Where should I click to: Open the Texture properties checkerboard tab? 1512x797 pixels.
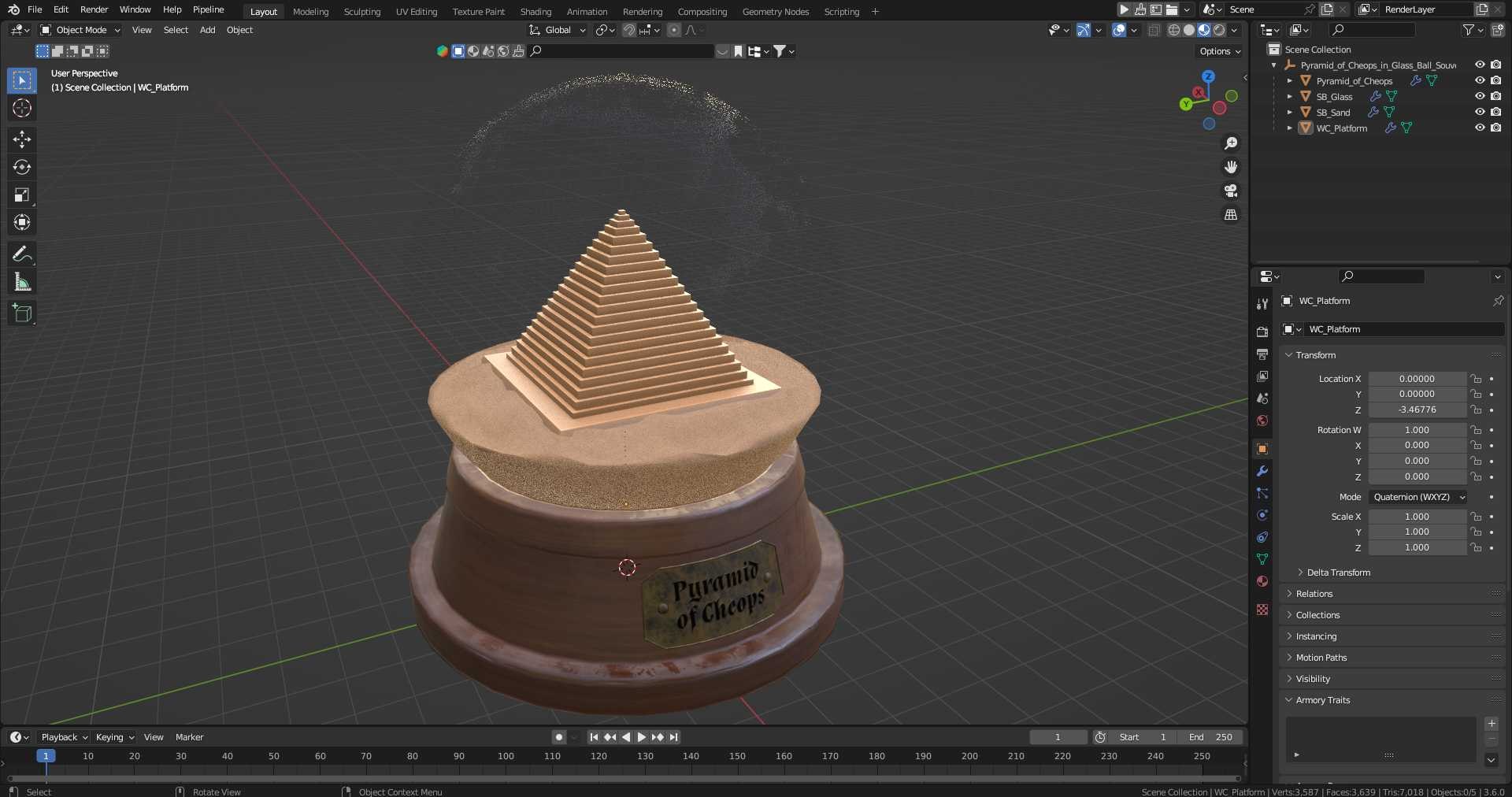point(1262,610)
